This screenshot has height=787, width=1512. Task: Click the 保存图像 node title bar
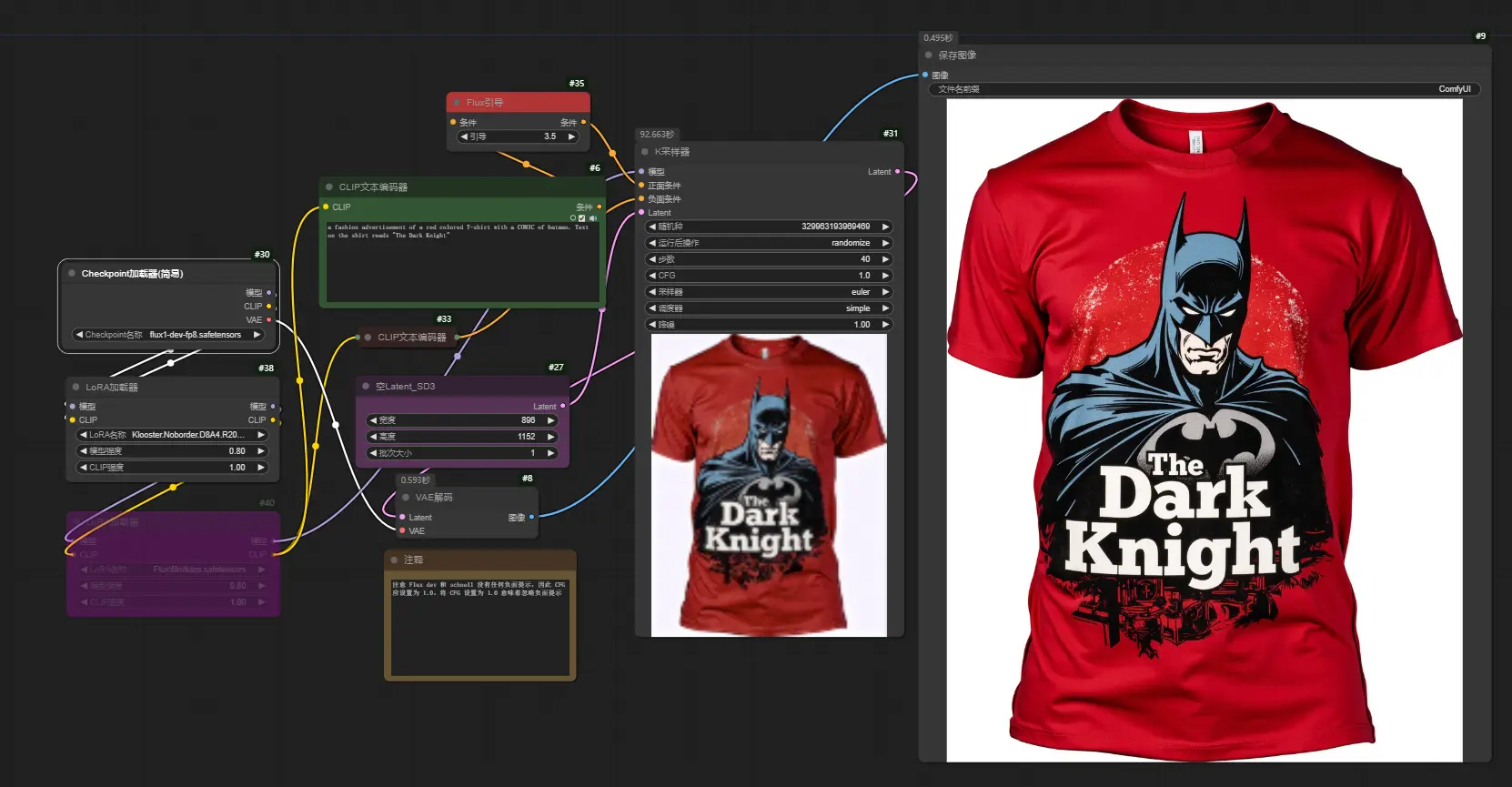coord(1205,55)
